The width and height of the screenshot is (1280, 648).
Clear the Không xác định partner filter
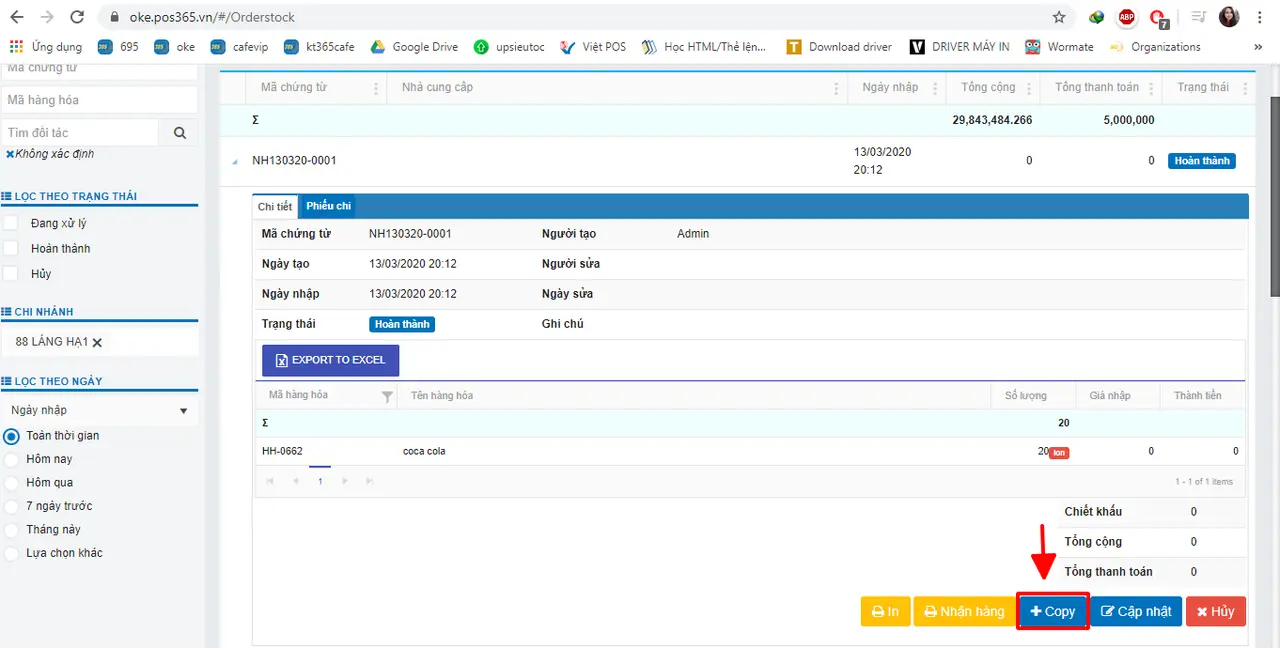10,154
